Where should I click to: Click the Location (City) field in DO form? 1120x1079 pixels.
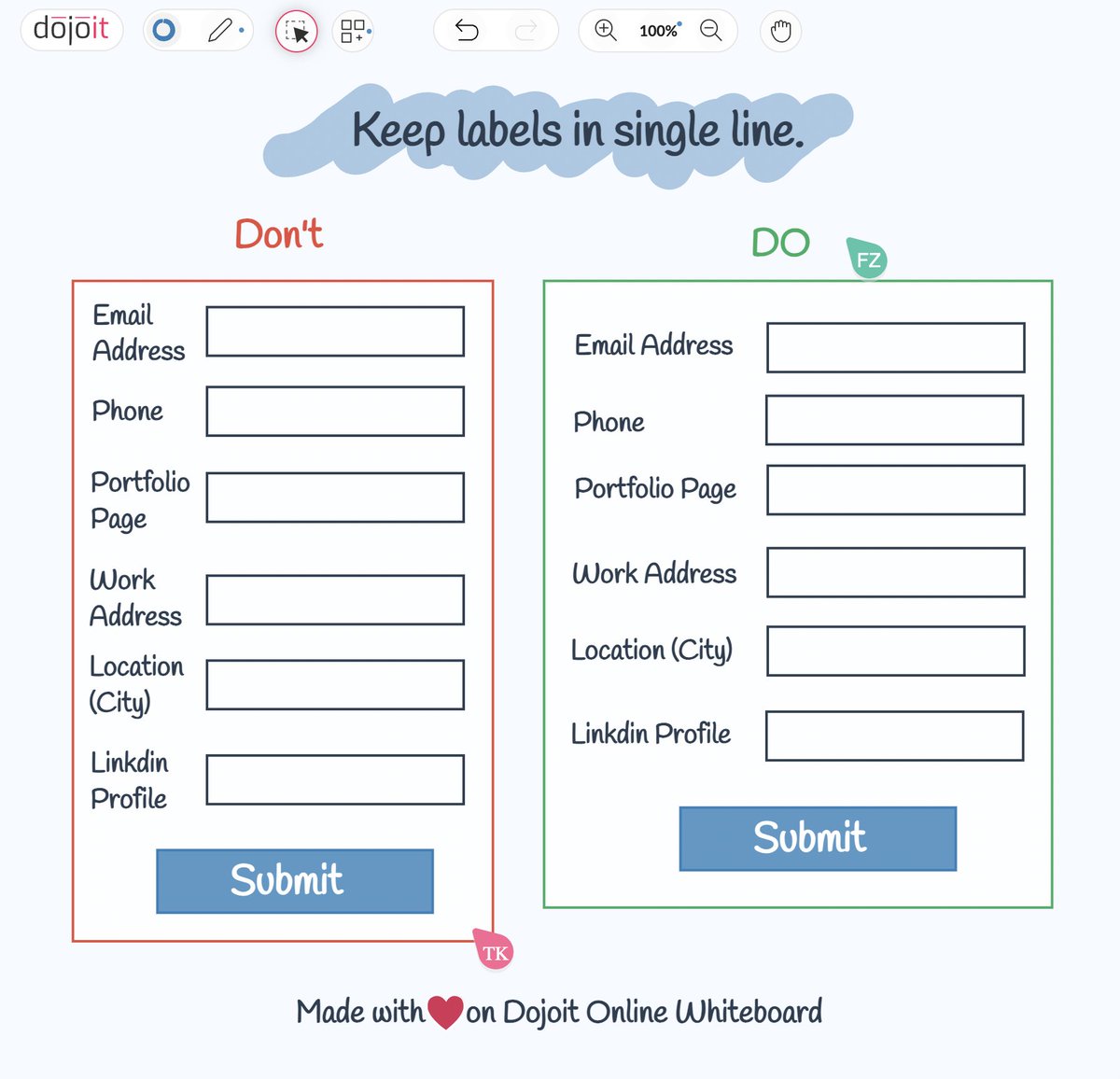point(896,651)
